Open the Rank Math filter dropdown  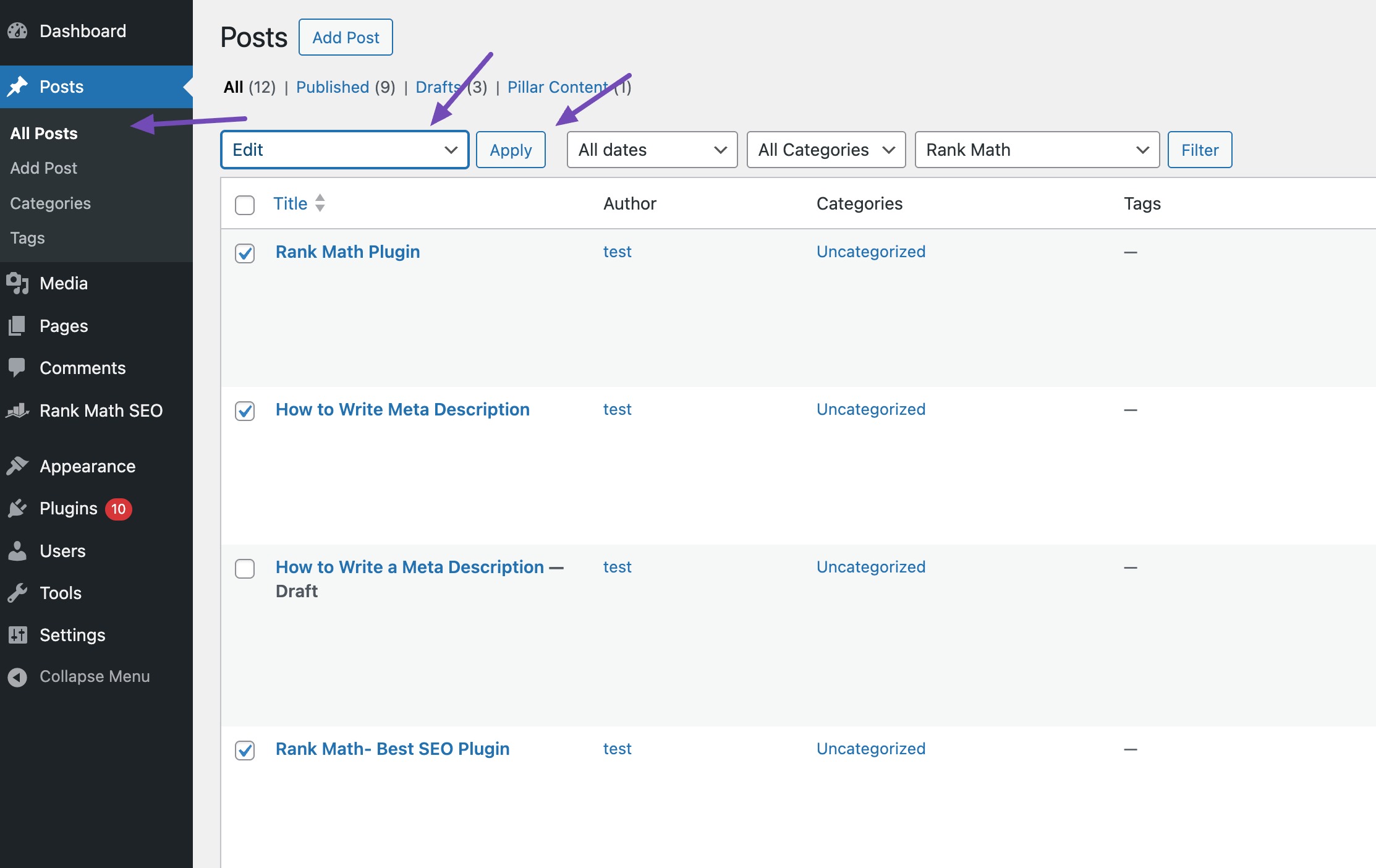pos(1037,150)
